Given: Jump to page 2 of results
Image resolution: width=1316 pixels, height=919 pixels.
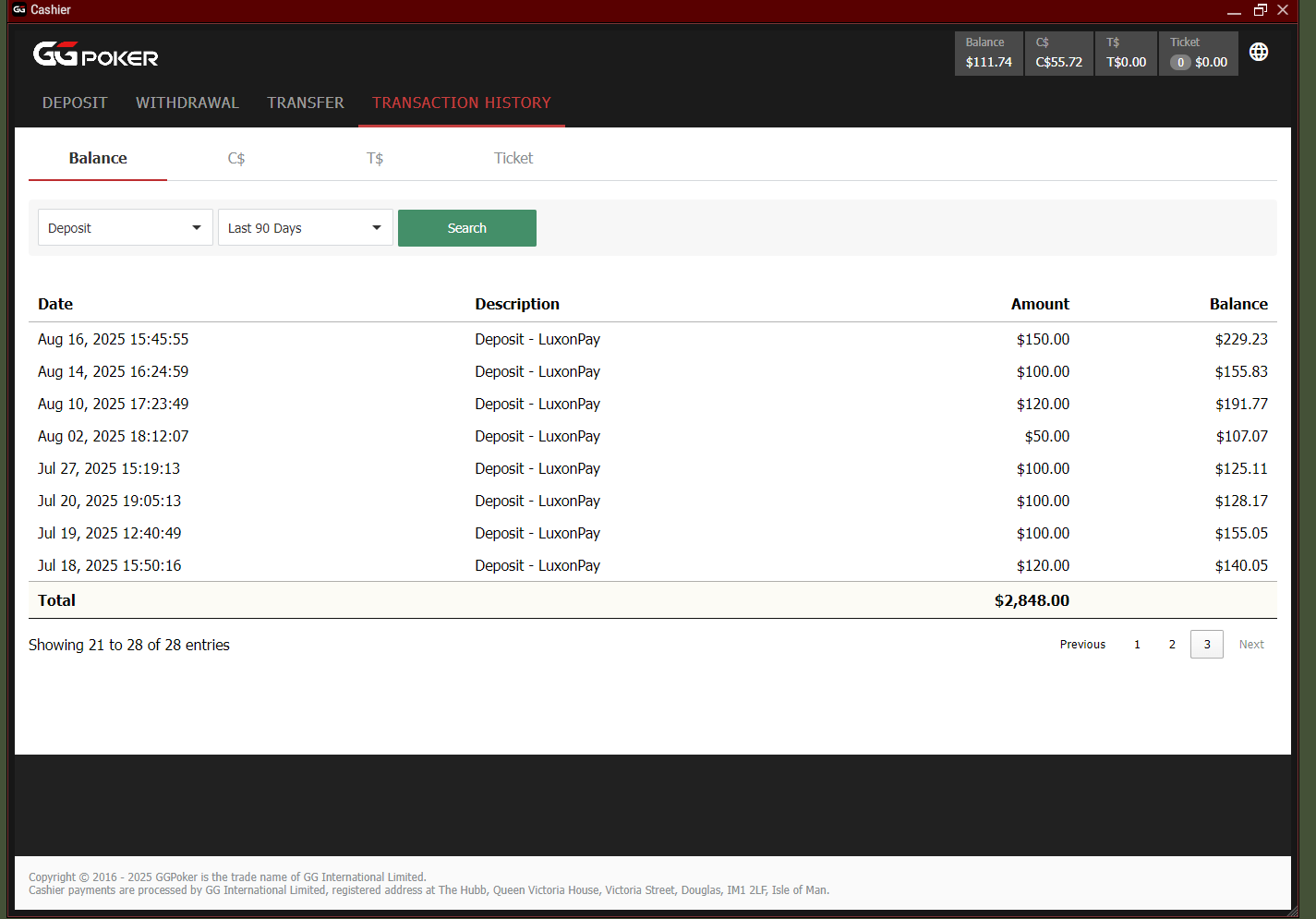Looking at the screenshot, I should tap(1172, 645).
